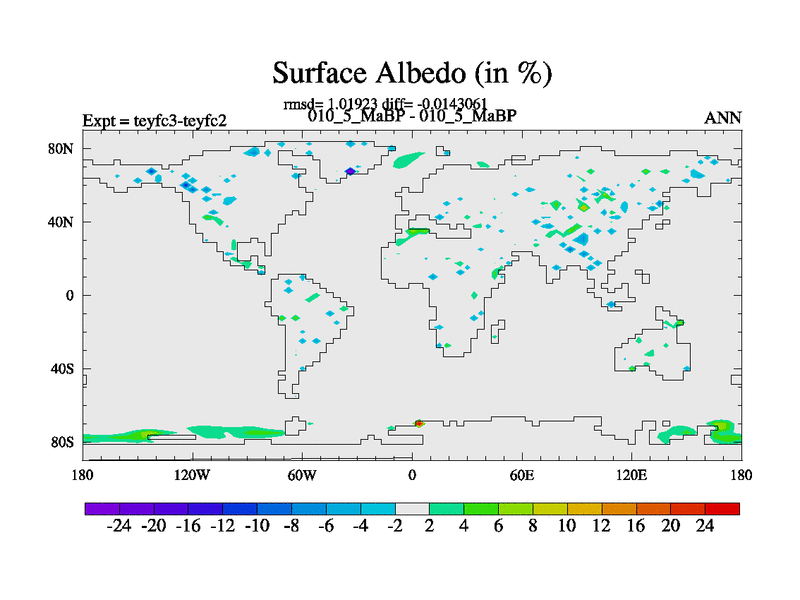Click the Surface Albedo plot title
800x600 pixels.
[412, 73]
